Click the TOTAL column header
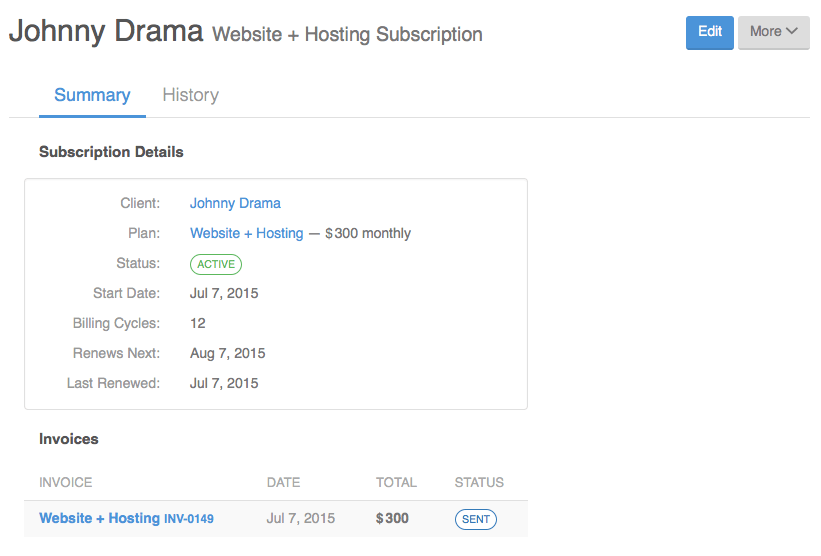 [x=396, y=482]
